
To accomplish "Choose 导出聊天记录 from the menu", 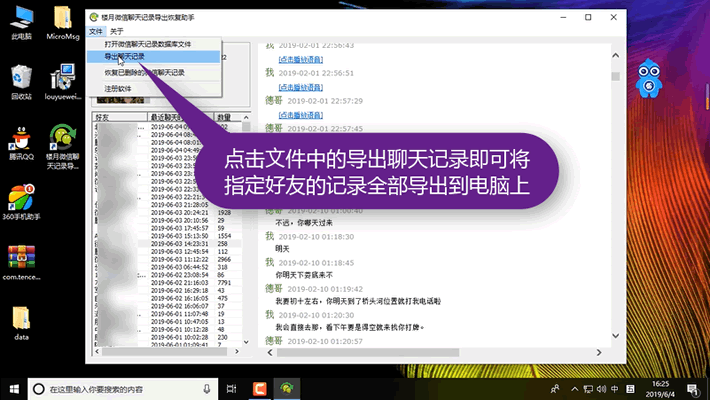I will (x=154, y=57).
